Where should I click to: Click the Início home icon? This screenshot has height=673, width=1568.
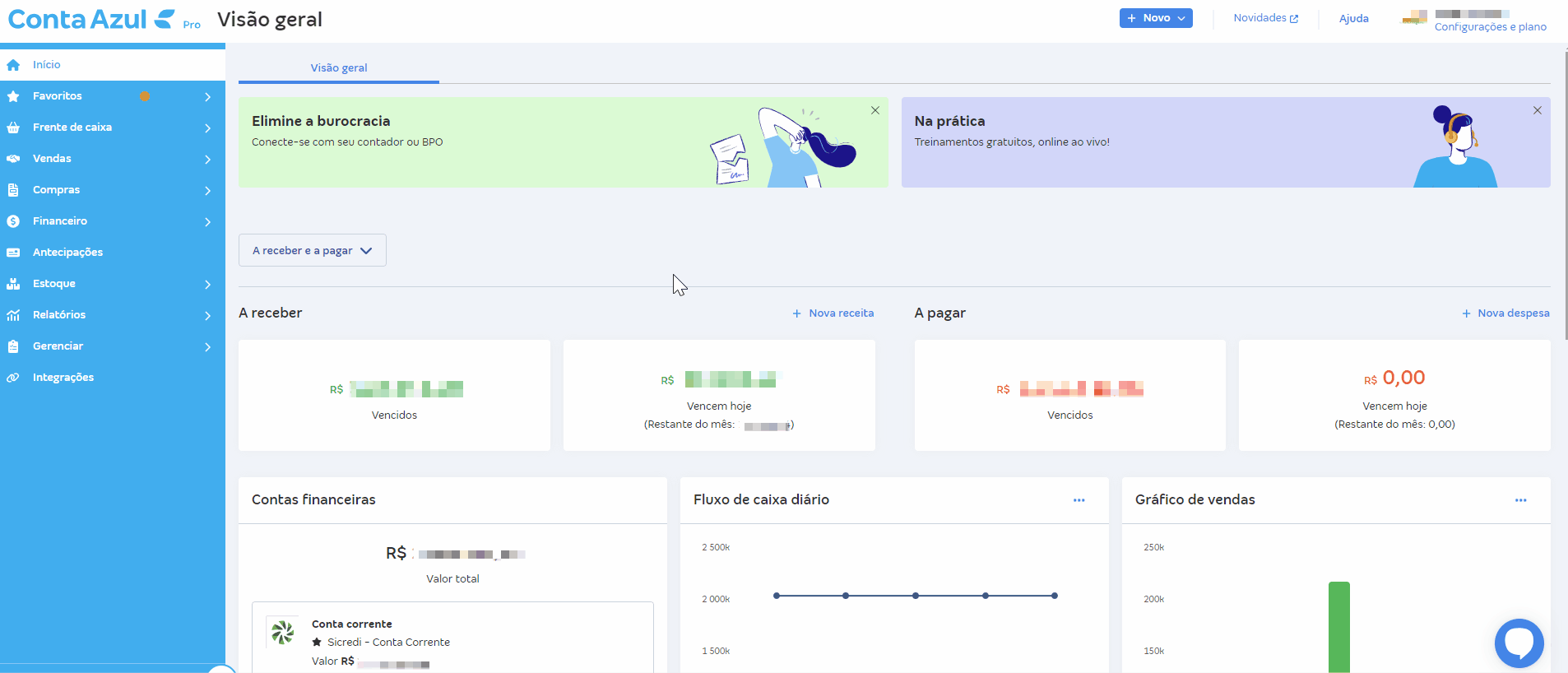(13, 65)
